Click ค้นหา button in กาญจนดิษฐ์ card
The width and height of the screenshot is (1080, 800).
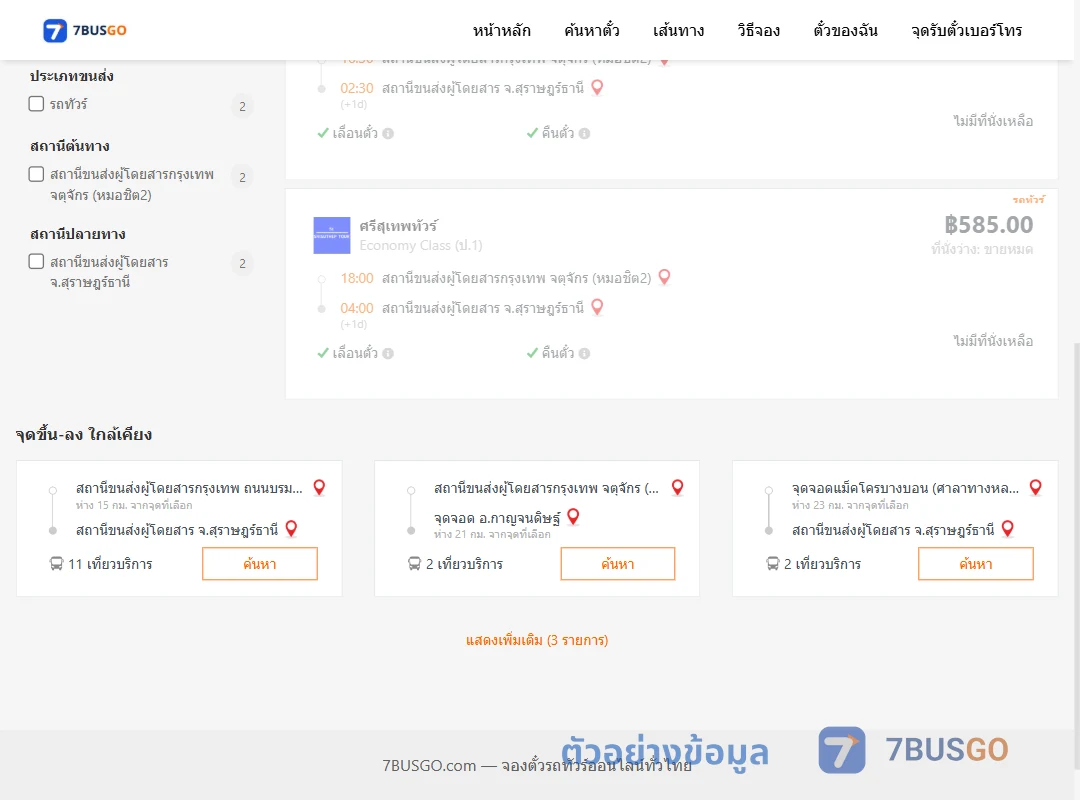tap(618, 564)
